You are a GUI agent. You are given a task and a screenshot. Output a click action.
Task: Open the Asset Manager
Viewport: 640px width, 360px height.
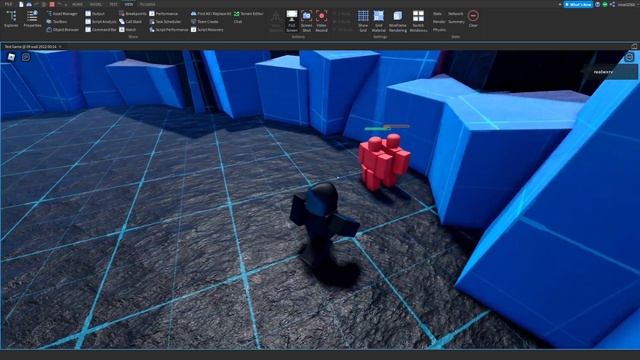click(x=62, y=13)
